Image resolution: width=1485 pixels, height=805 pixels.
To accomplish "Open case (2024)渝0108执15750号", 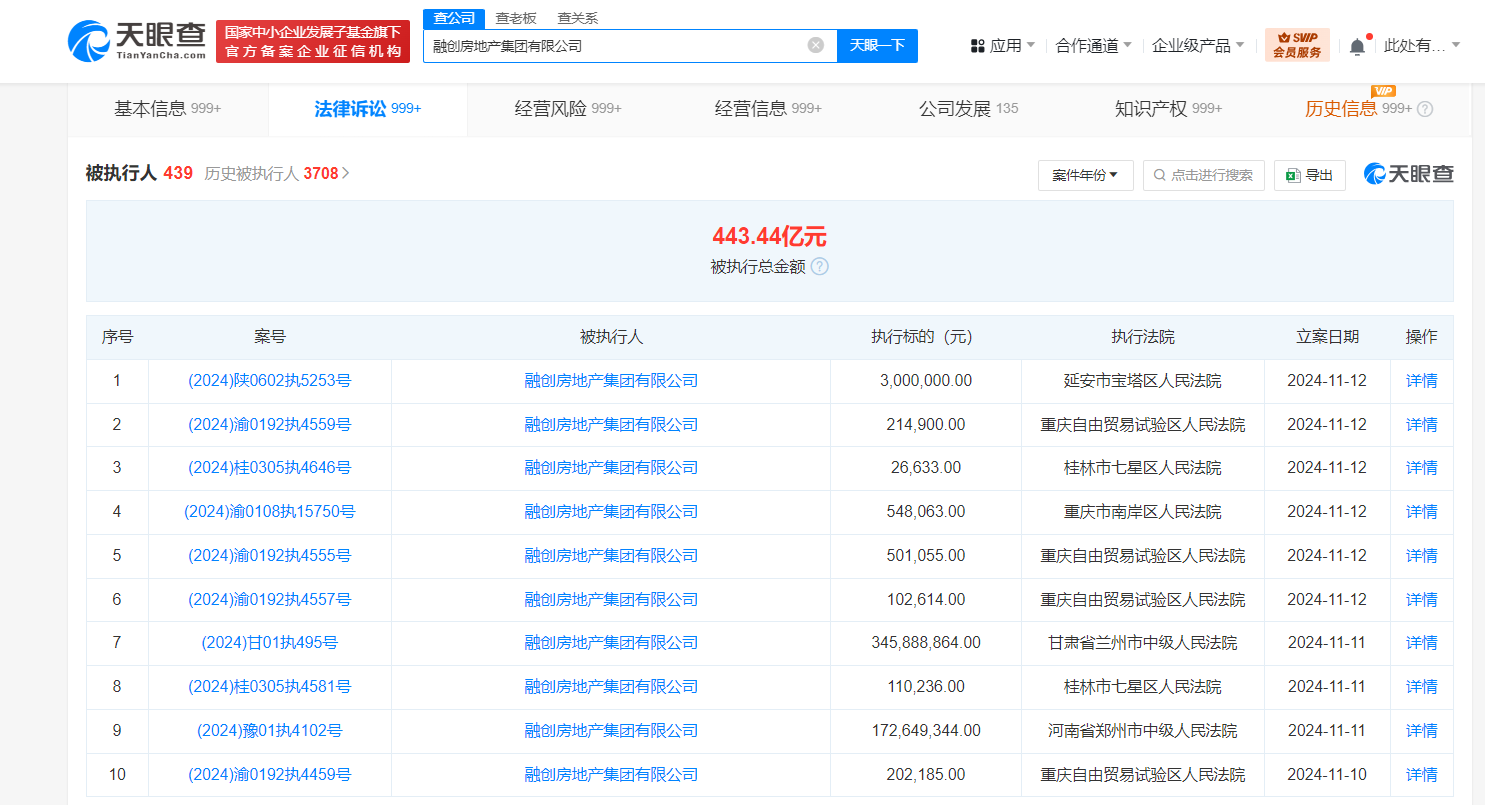I will [270, 512].
